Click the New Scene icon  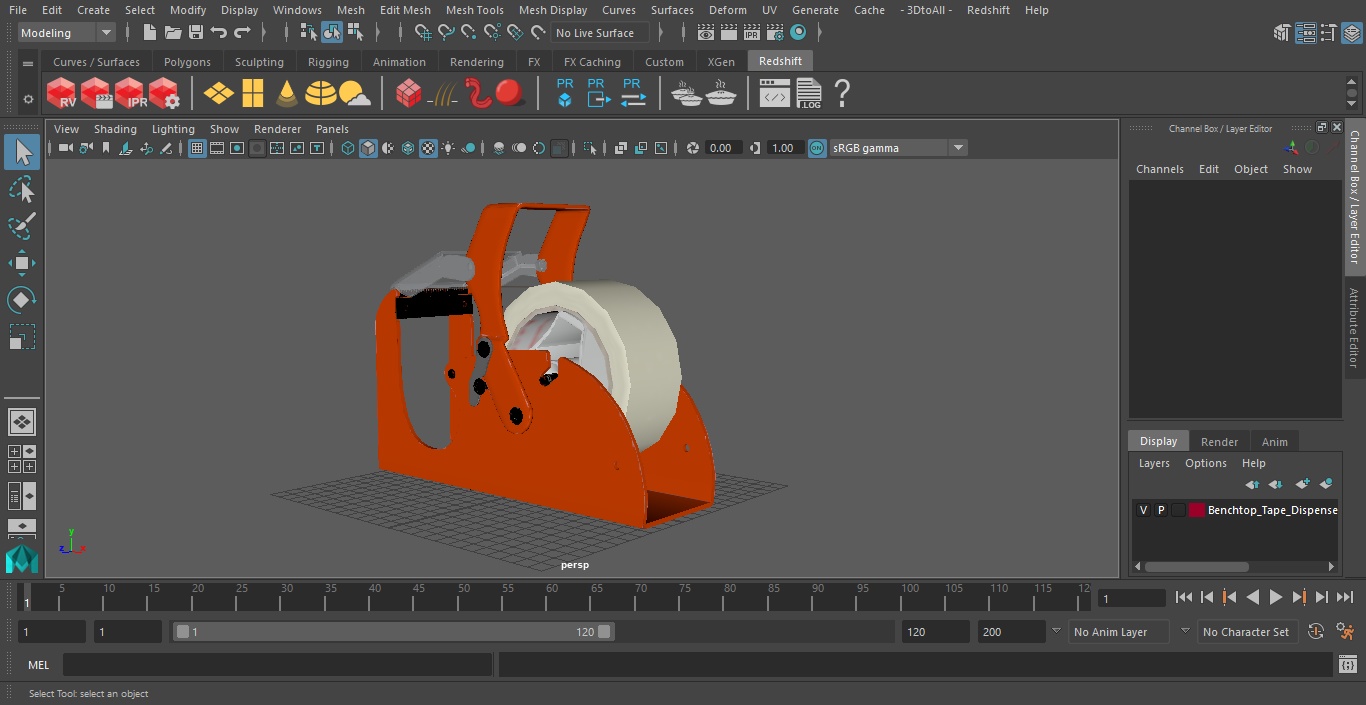(x=150, y=33)
